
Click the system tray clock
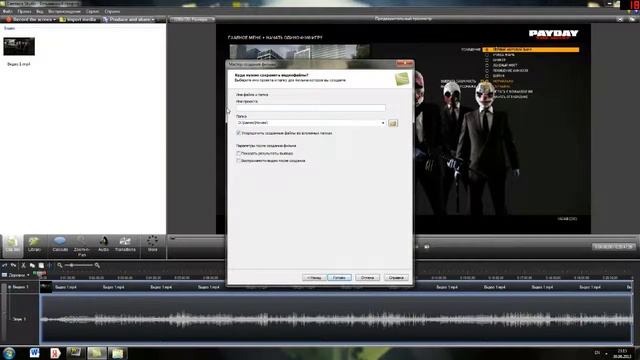[x=622, y=353]
